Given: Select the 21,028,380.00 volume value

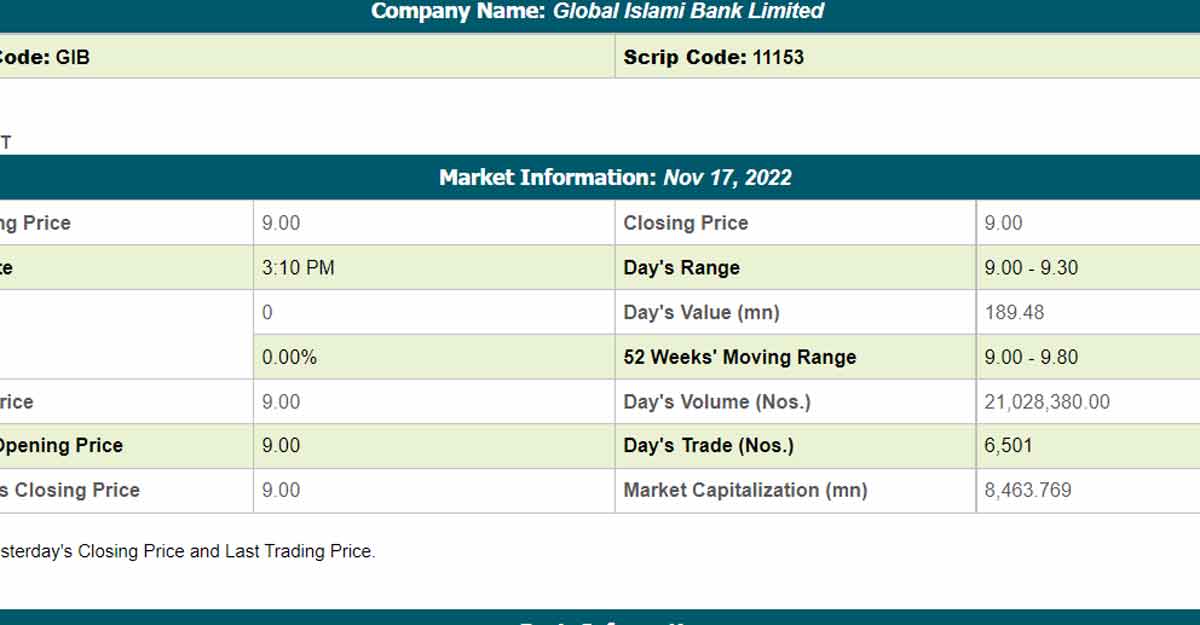Looking at the screenshot, I should pyautogui.click(x=1046, y=402).
